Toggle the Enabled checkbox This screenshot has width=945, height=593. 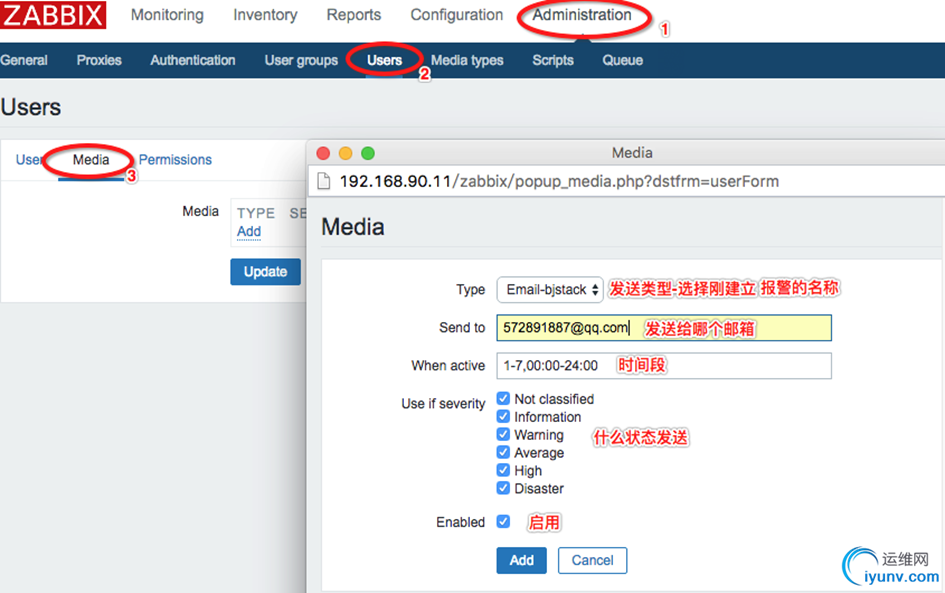click(503, 521)
